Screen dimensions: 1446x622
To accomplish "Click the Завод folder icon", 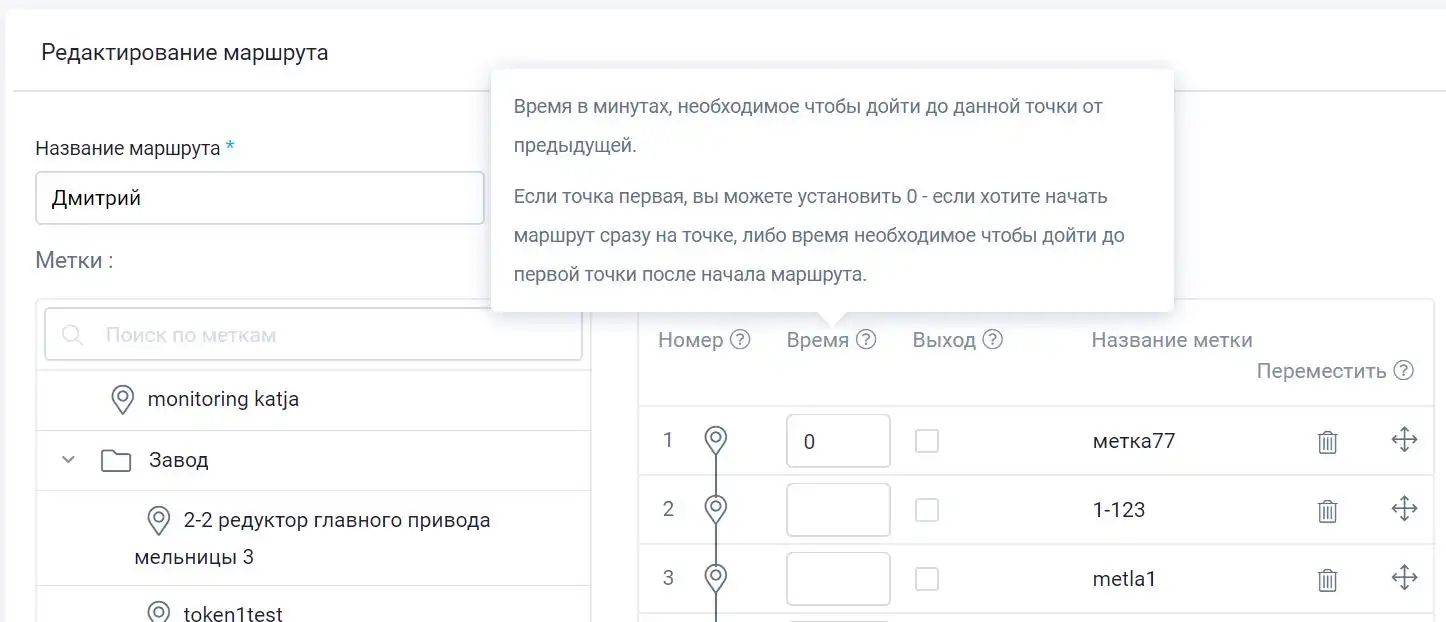I will pyautogui.click(x=116, y=459).
